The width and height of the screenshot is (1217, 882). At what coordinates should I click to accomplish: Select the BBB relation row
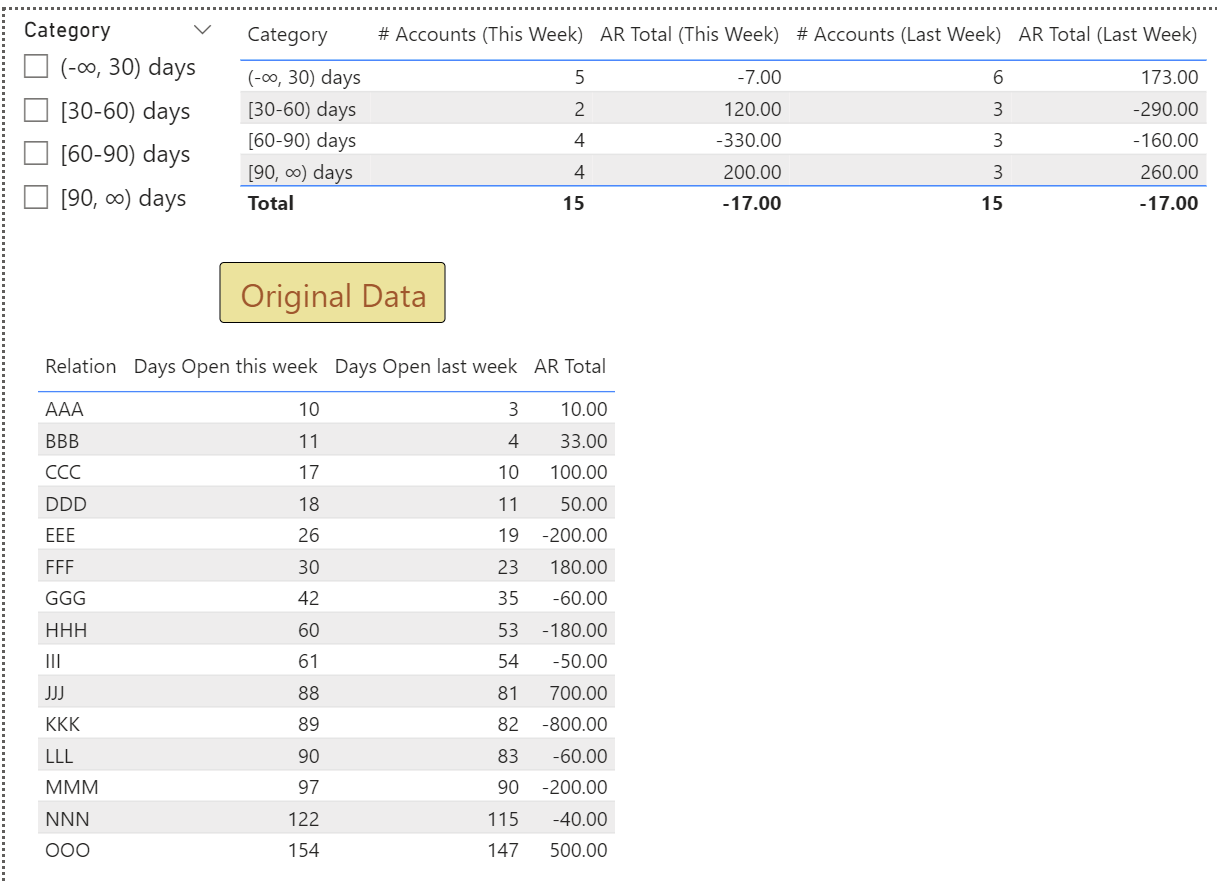coord(327,440)
